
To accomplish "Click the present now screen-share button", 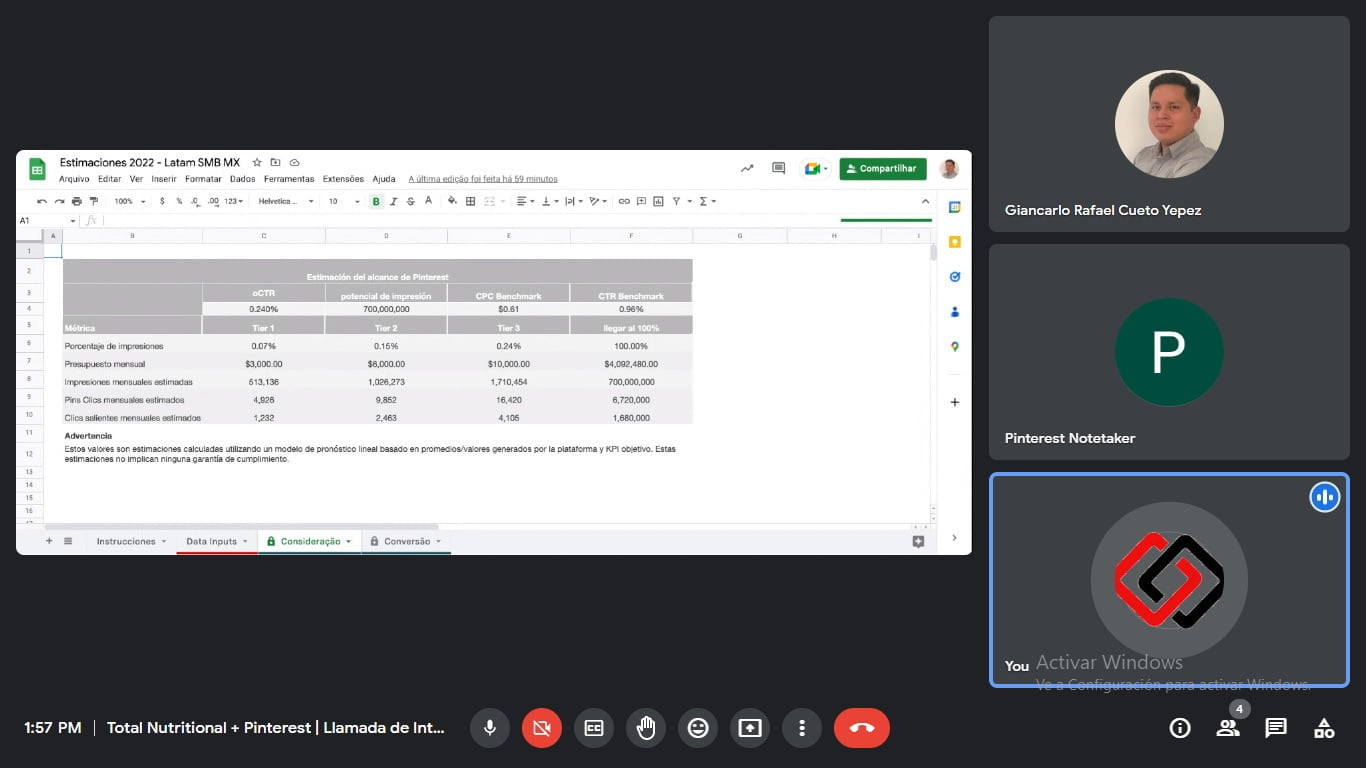I will tap(750, 728).
